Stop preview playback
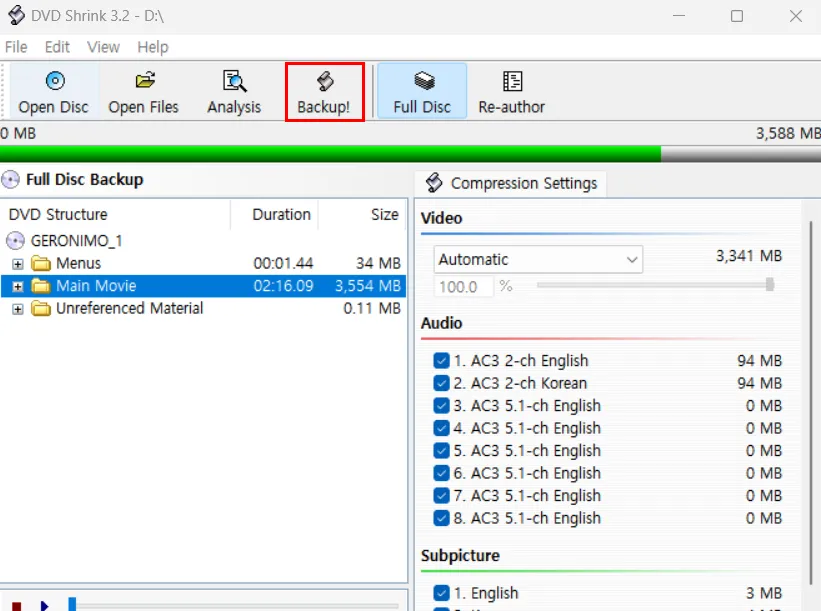821x611 pixels. pyautogui.click(x=16, y=606)
